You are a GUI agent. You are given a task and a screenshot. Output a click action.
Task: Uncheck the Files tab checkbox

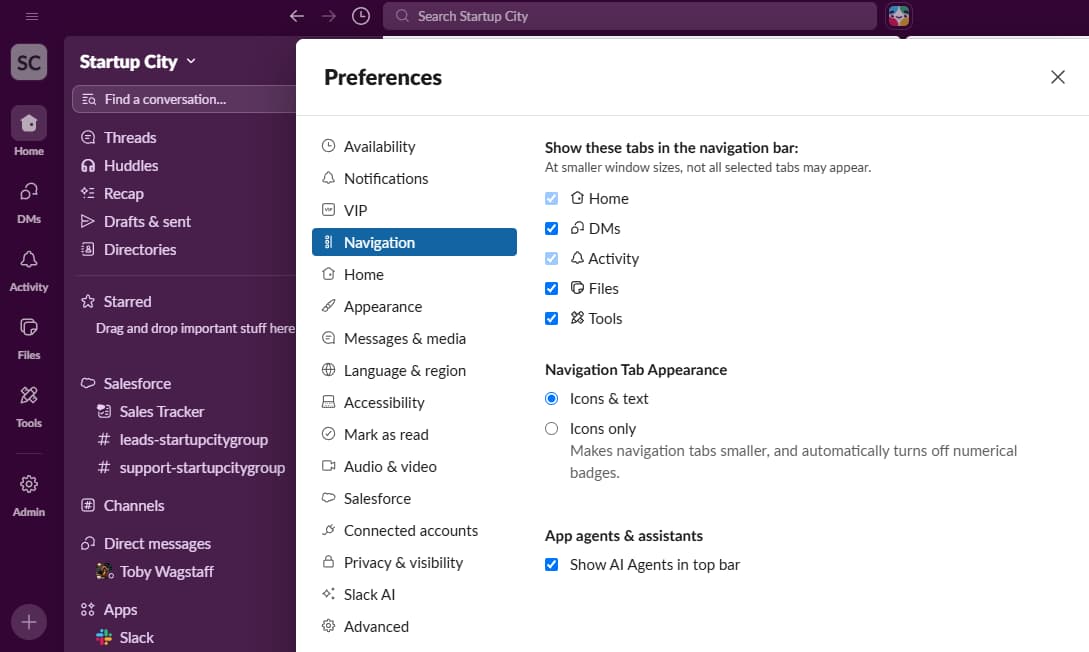[551, 288]
